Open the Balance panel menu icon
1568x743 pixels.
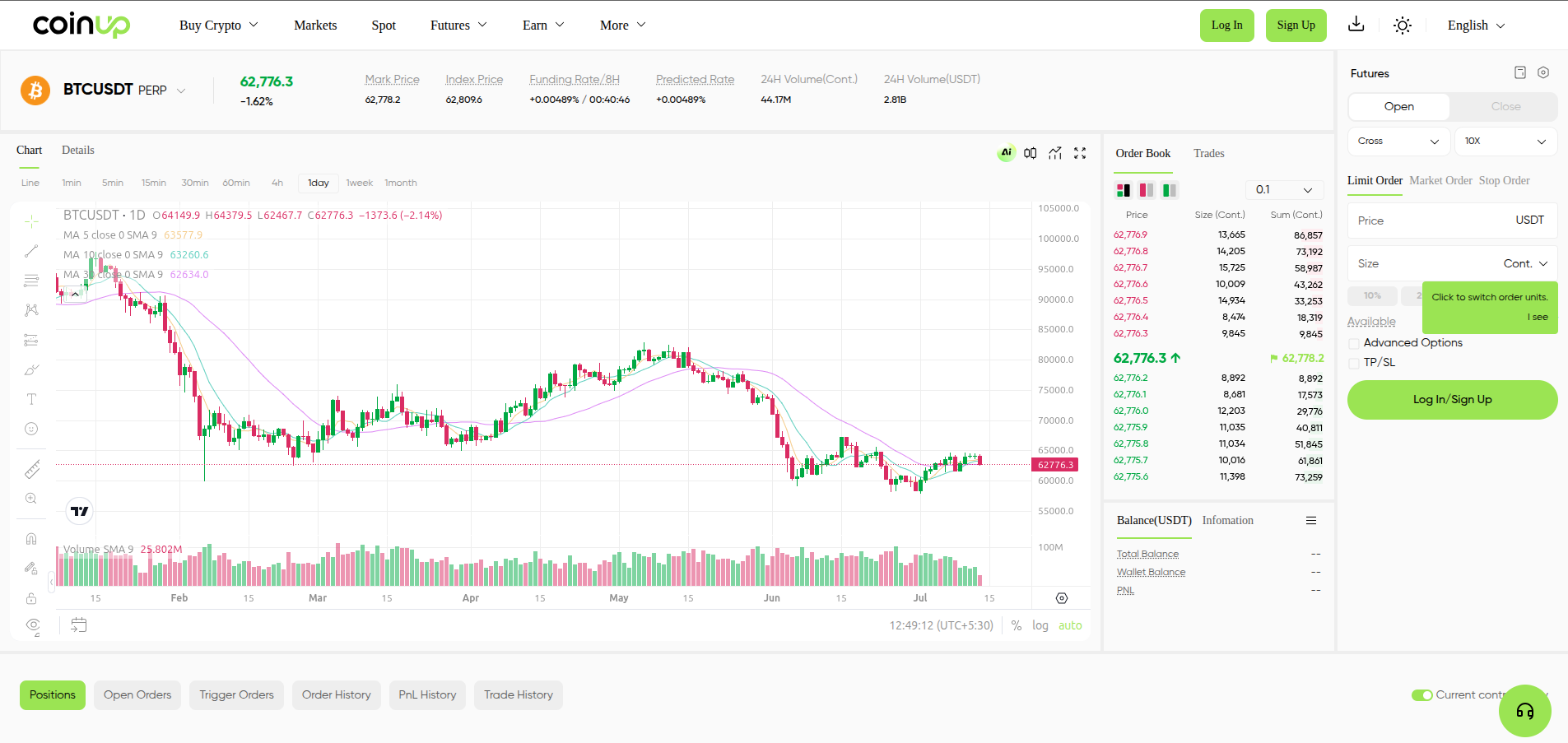[x=1311, y=521]
